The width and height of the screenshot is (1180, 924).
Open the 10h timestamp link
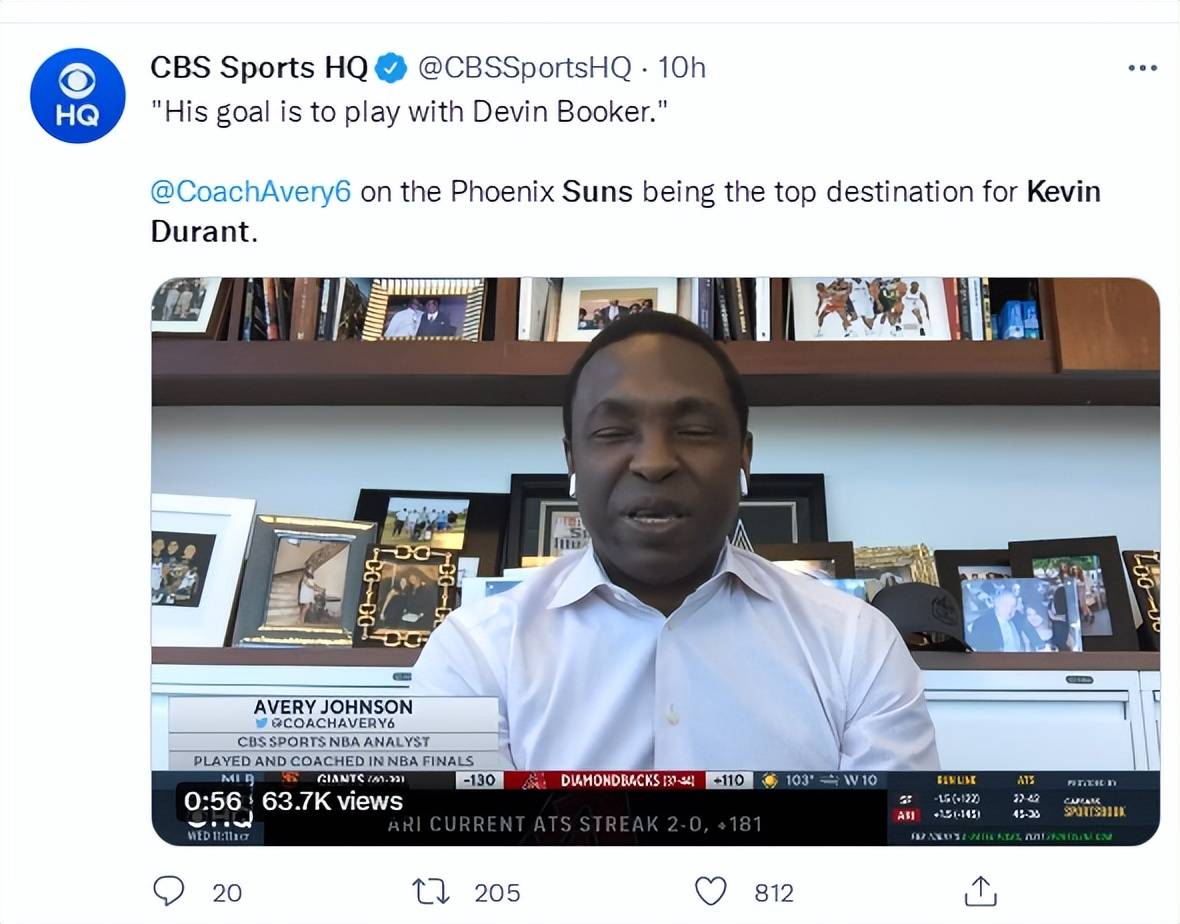[x=682, y=68]
